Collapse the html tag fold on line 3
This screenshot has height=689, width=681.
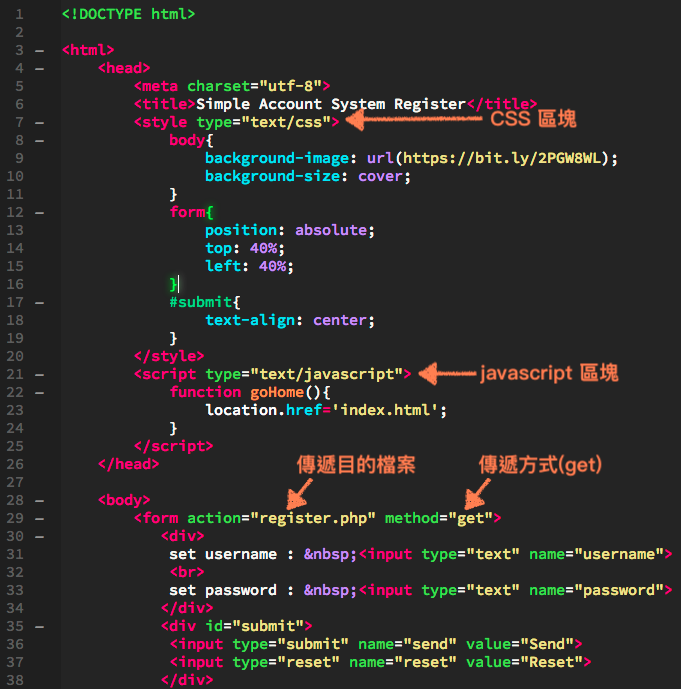coord(40,51)
